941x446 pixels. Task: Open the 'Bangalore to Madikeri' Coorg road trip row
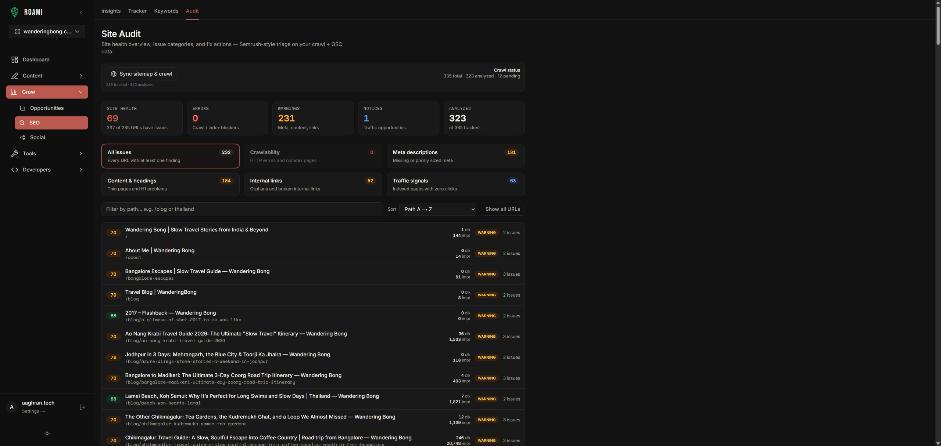313,378
